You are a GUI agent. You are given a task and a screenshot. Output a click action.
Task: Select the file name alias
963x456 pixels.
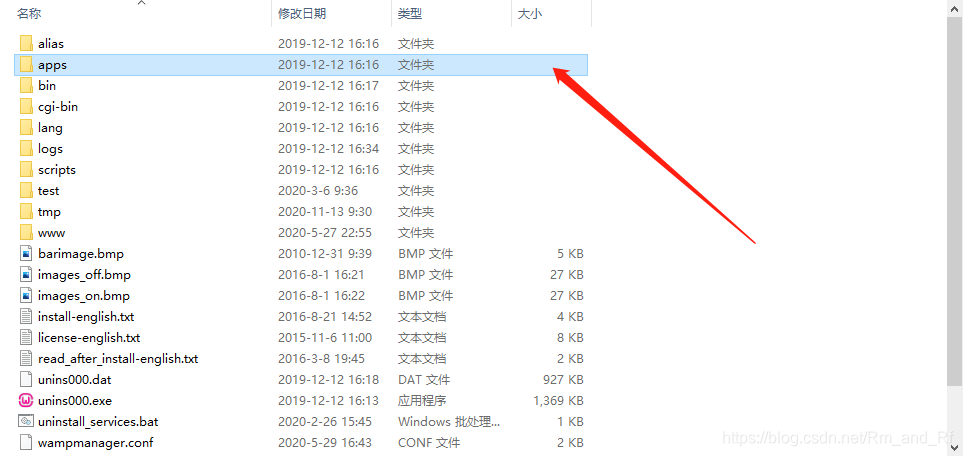click(x=51, y=44)
